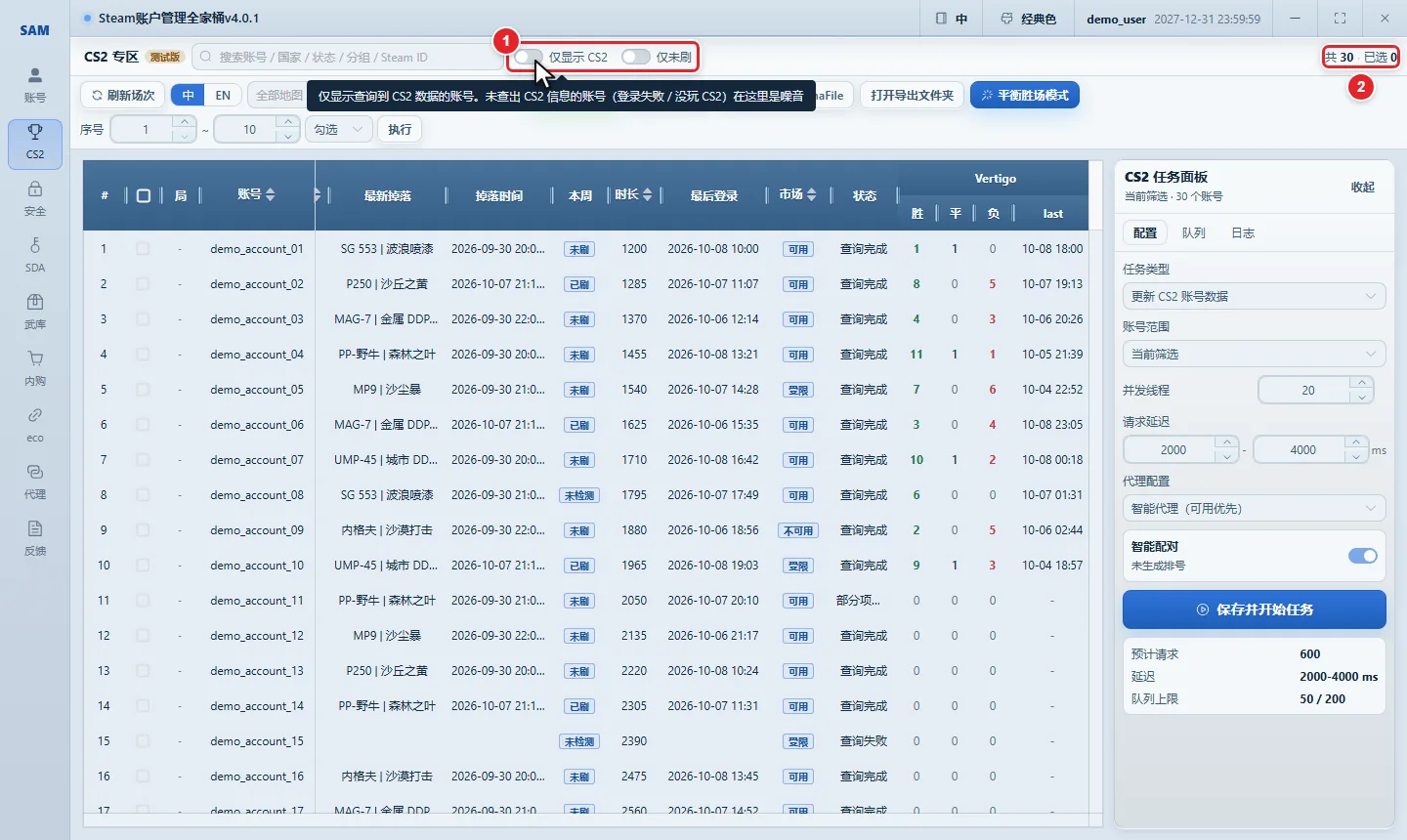The width and height of the screenshot is (1407, 840).
Task: Click the 执行 button
Action: (x=400, y=129)
